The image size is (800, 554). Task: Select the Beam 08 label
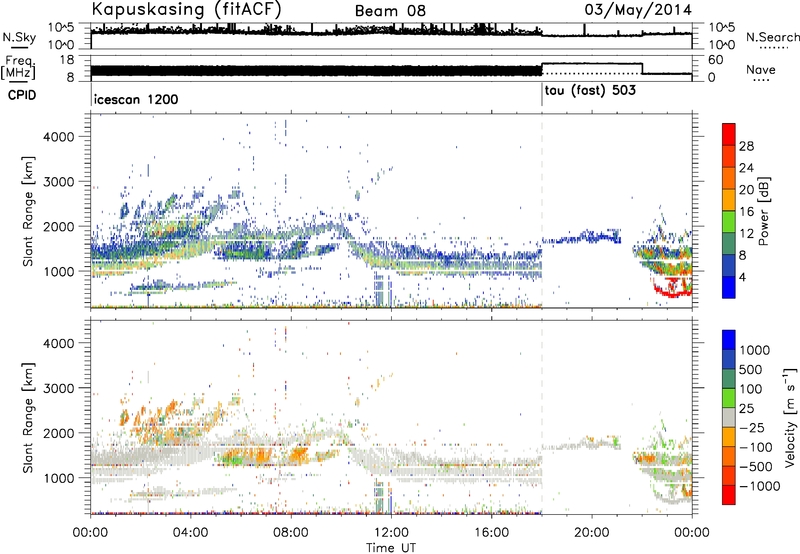(x=390, y=11)
